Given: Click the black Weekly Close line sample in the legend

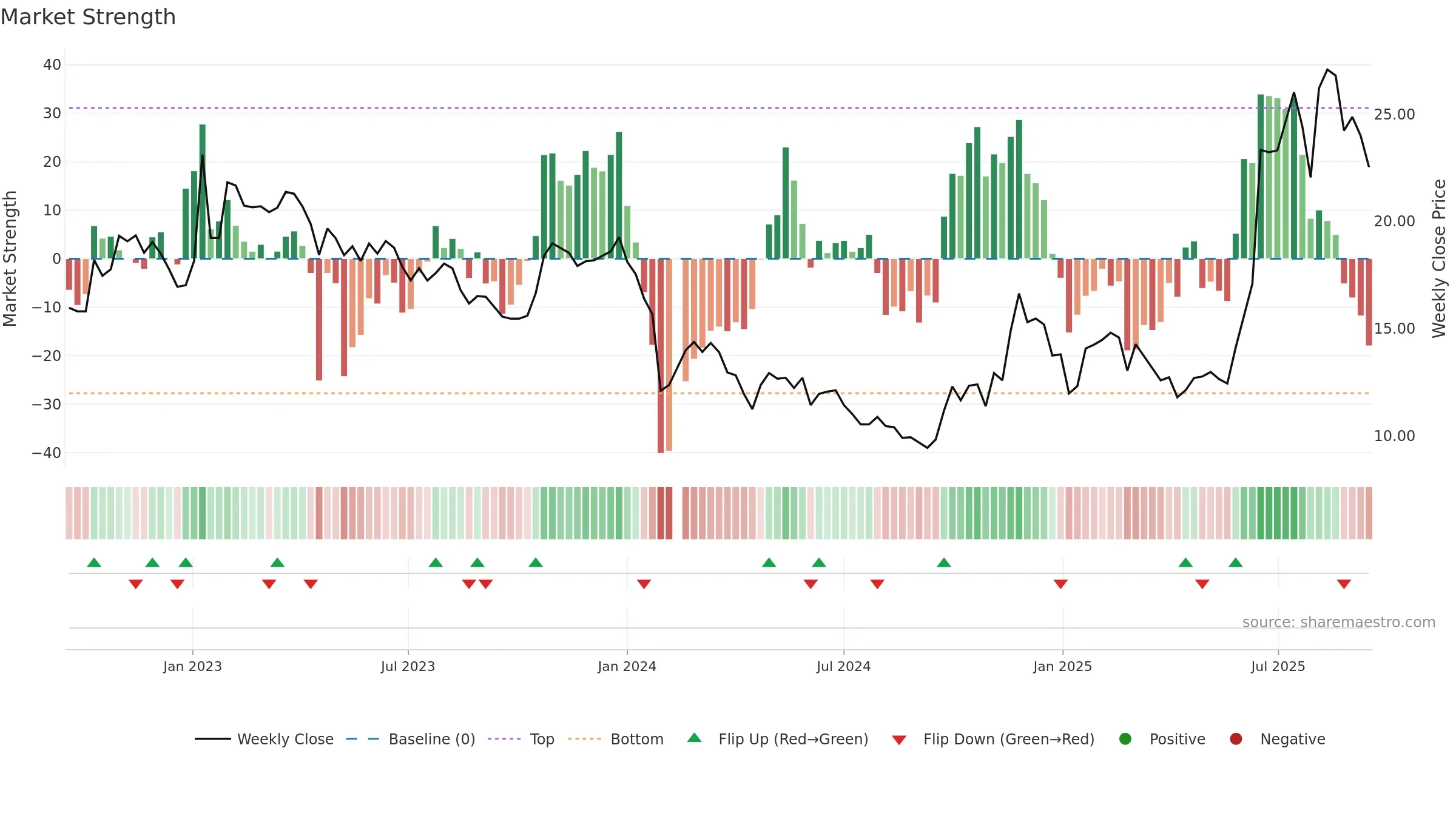Looking at the screenshot, I should click(x=213, y=739).
